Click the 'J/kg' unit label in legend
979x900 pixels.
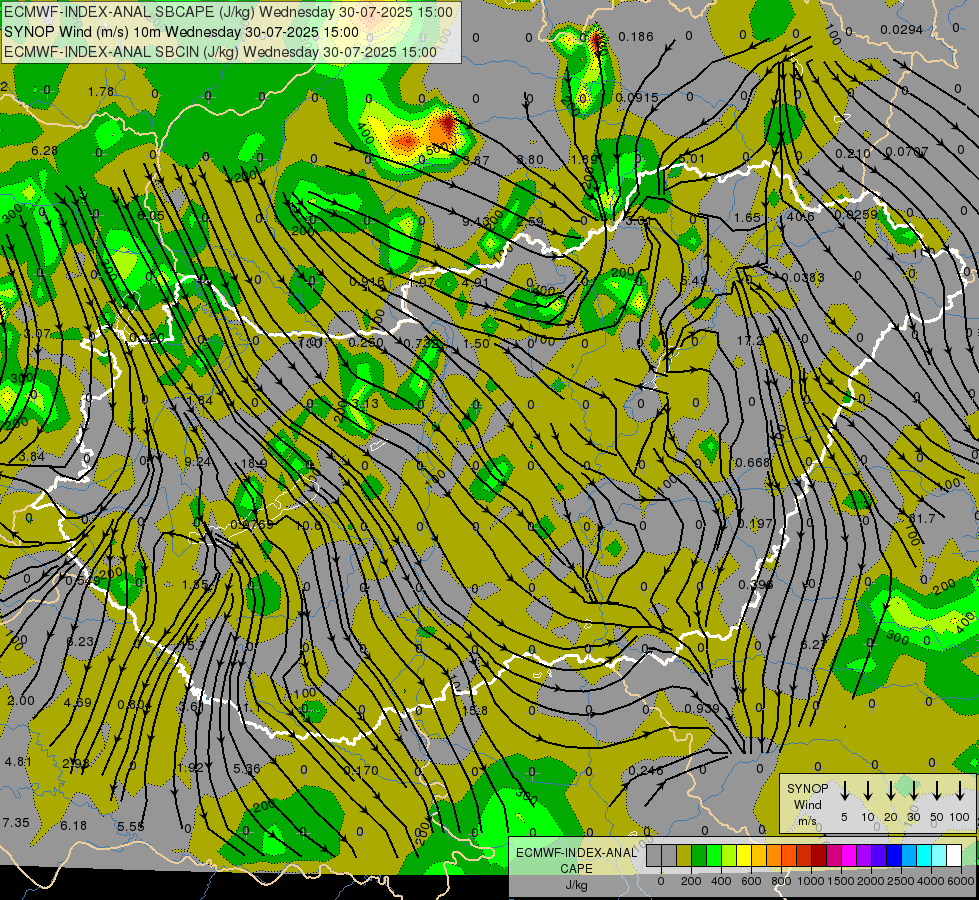576,885
